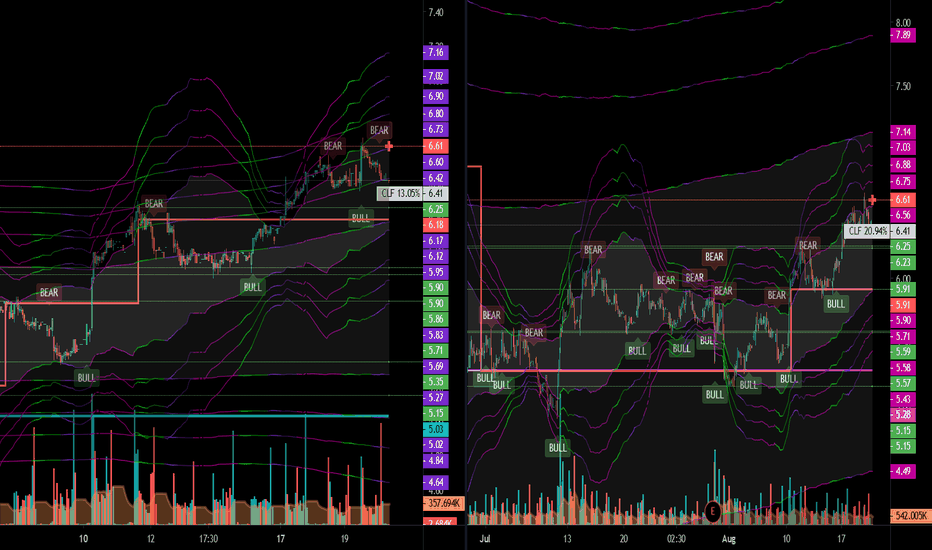Click the '12' date on left chart time axis
The height and width of the screenshot is (550, 932).
(151, 539)
